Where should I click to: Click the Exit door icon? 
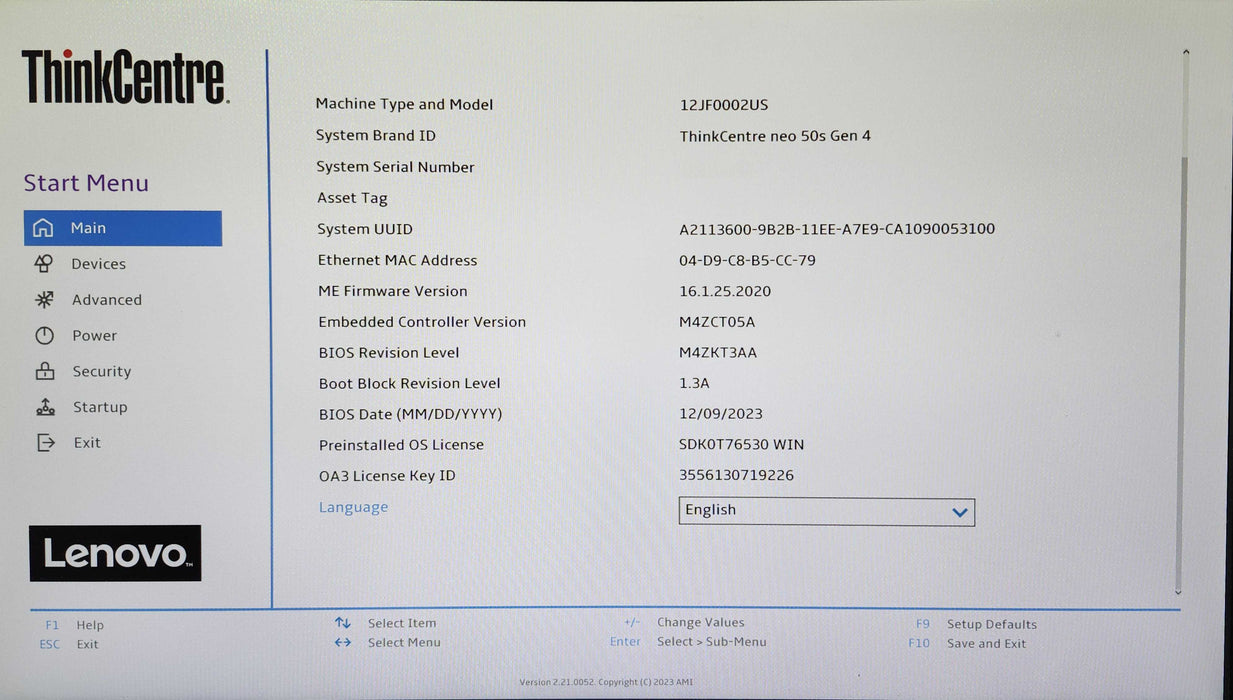(x=46, y=442)
